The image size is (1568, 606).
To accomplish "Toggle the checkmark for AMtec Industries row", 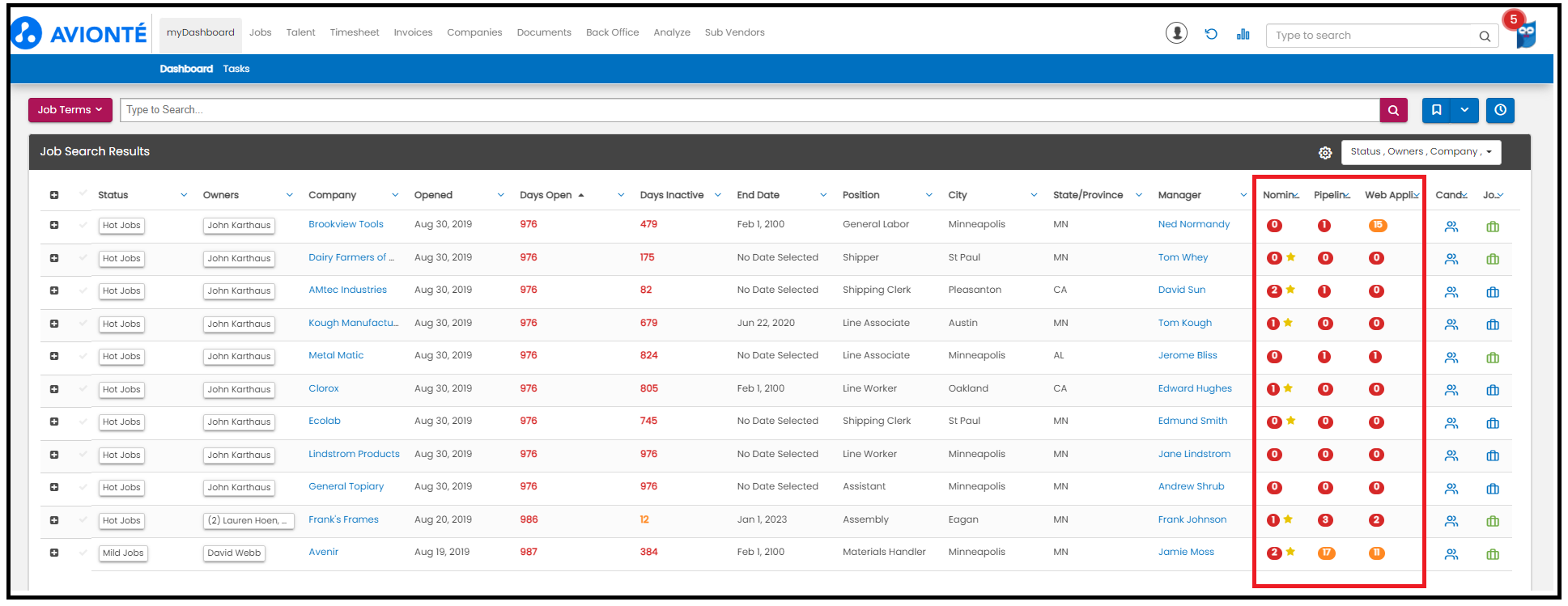I will pos(83,290).
